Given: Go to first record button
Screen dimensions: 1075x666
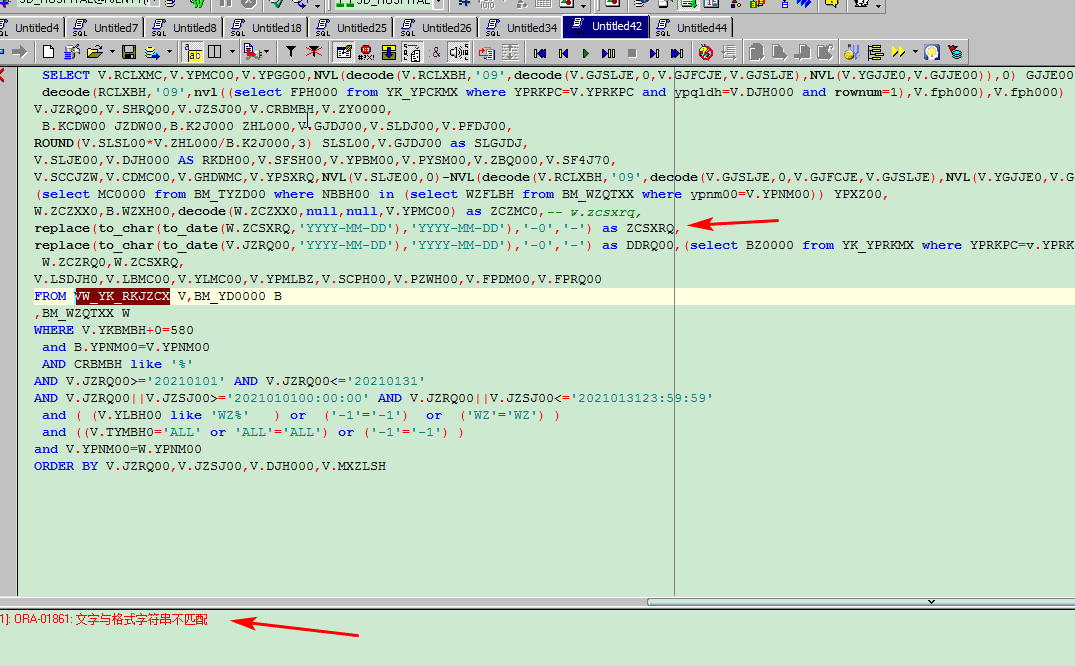Looking at the screenshot, I should pyautogui.click(x=540, y=53).
